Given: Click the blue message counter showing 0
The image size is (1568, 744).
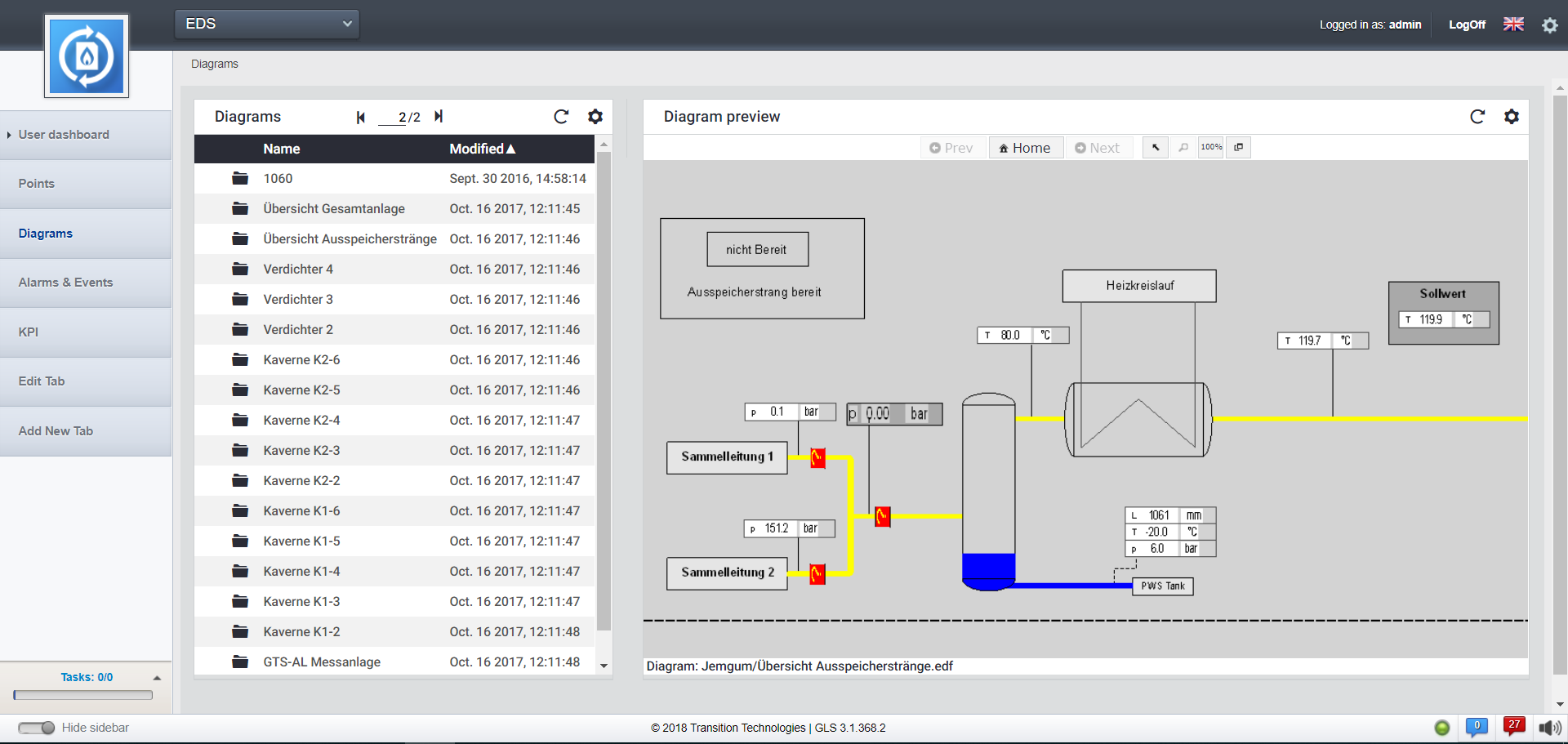Looking at the screenshot, I should click(x=1477, y=726).
